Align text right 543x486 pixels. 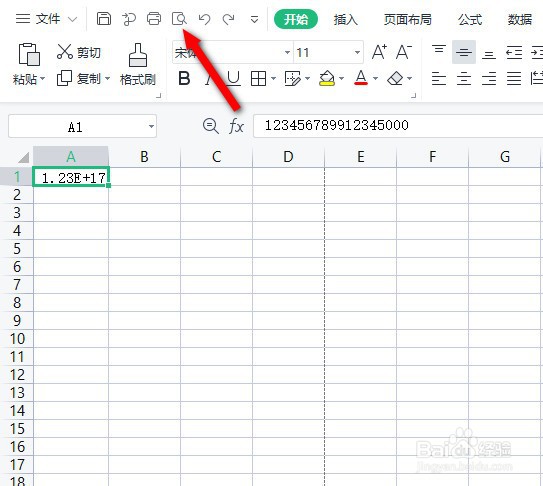click(x=489, y=79)
